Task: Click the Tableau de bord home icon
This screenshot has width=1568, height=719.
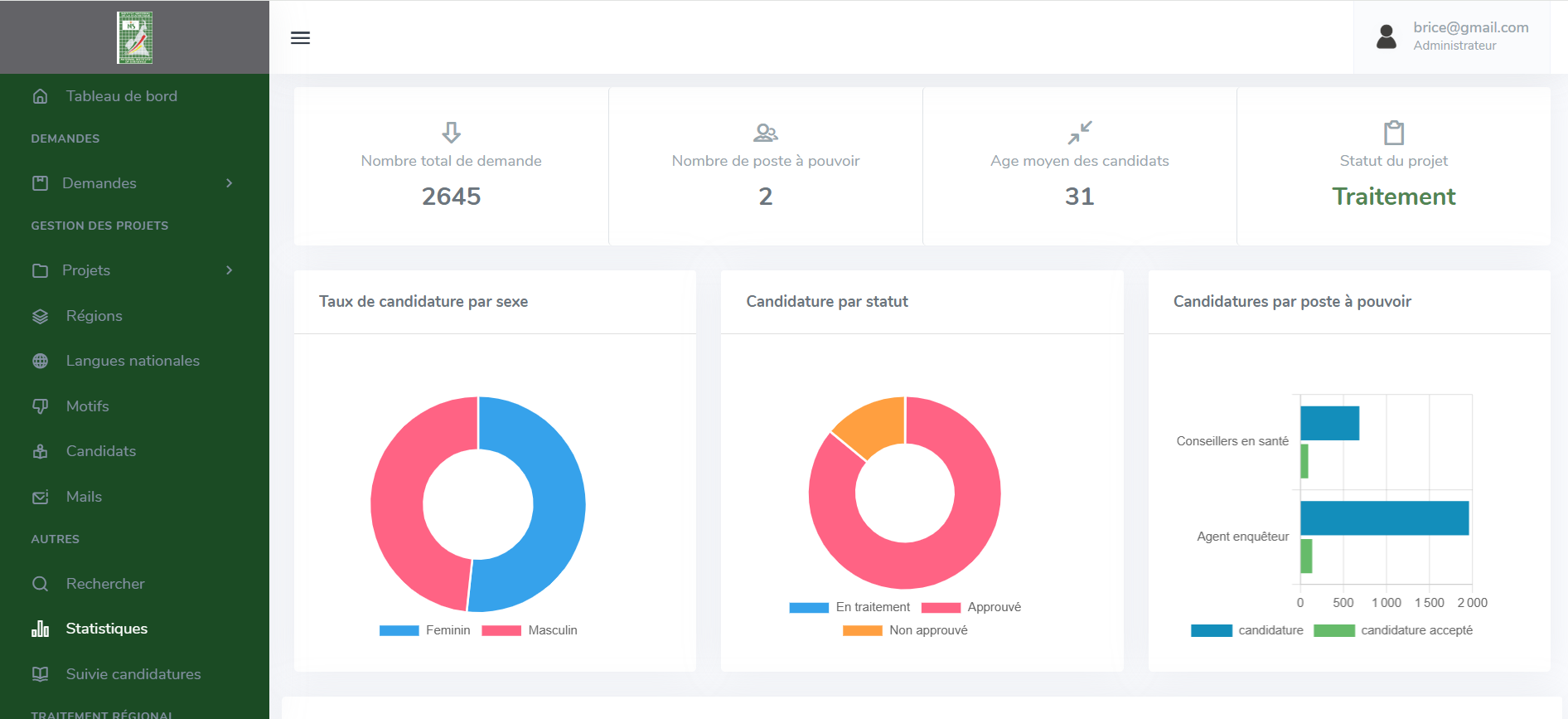Action: point(40,96)
